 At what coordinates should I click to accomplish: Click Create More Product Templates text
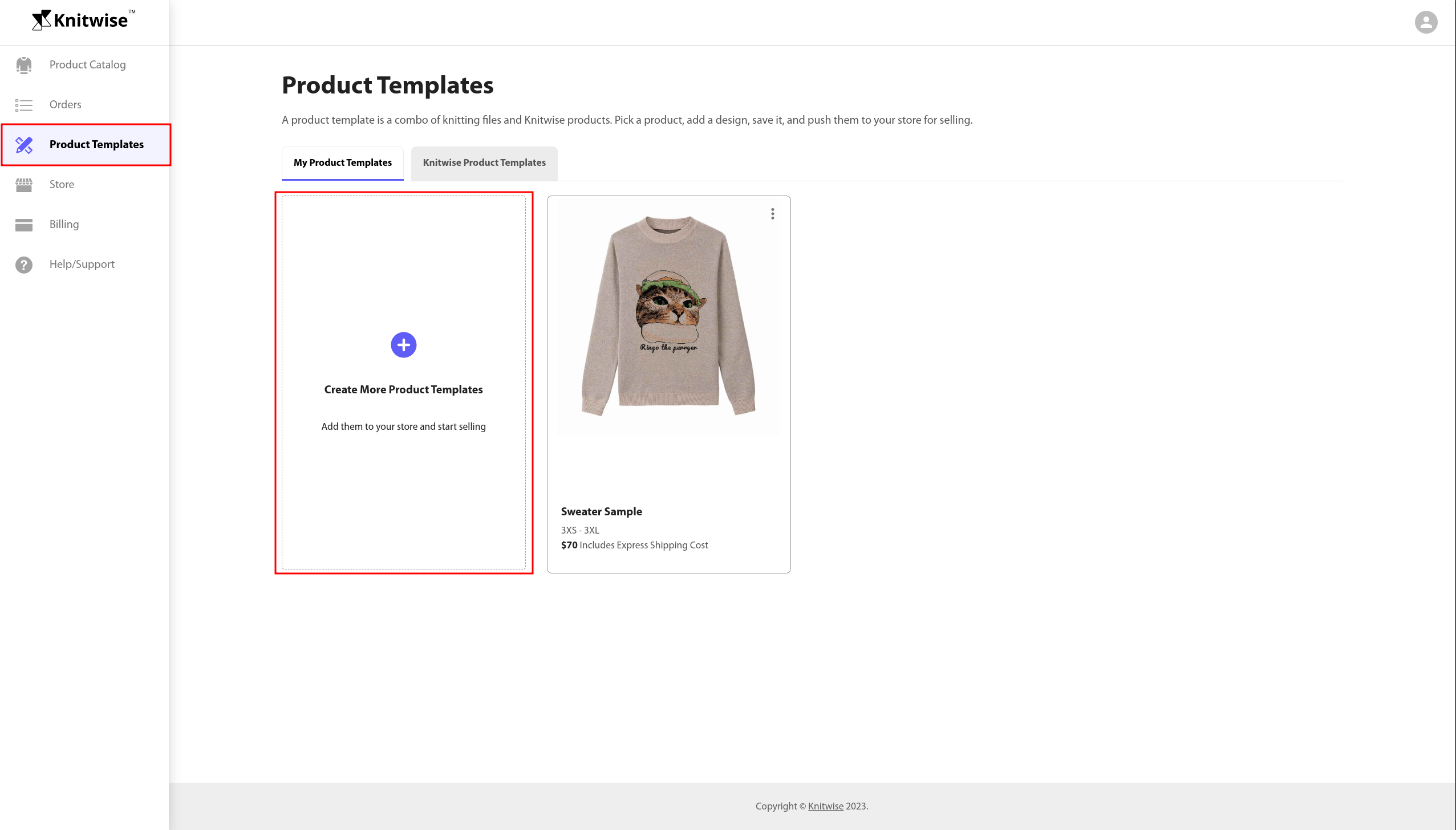tap(403, 389)
